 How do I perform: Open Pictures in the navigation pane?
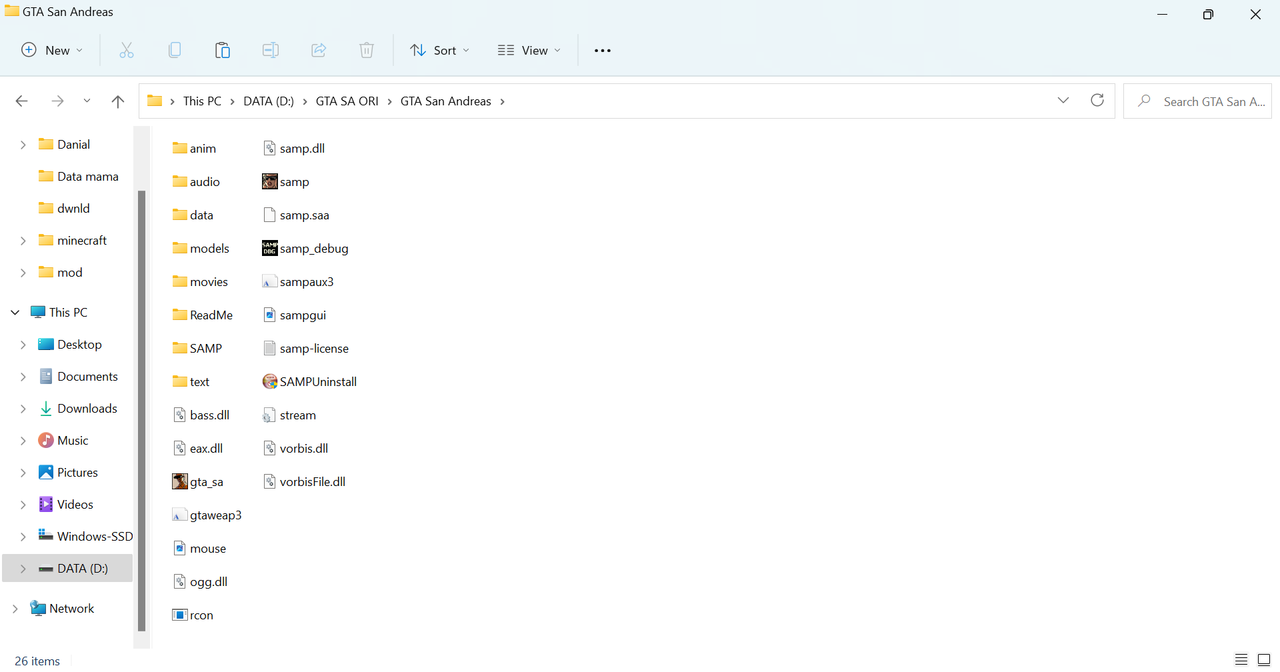point(77,472)
